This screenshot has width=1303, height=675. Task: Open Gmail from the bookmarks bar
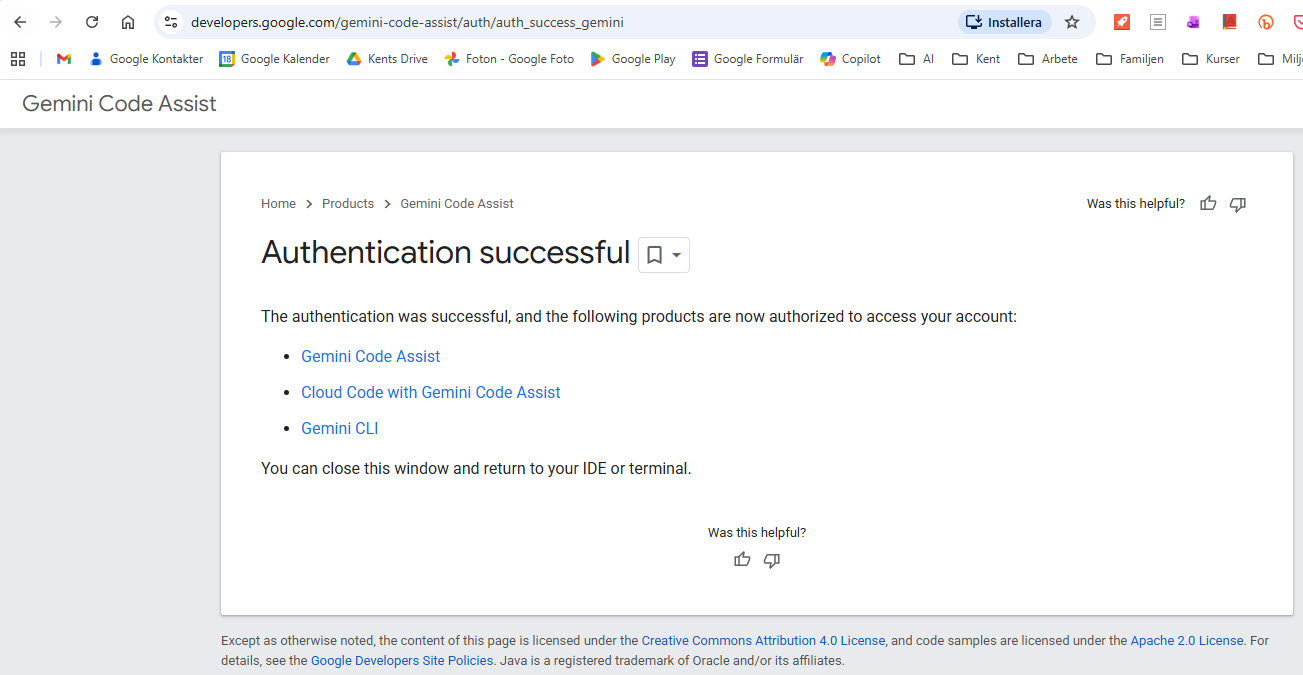64,59
